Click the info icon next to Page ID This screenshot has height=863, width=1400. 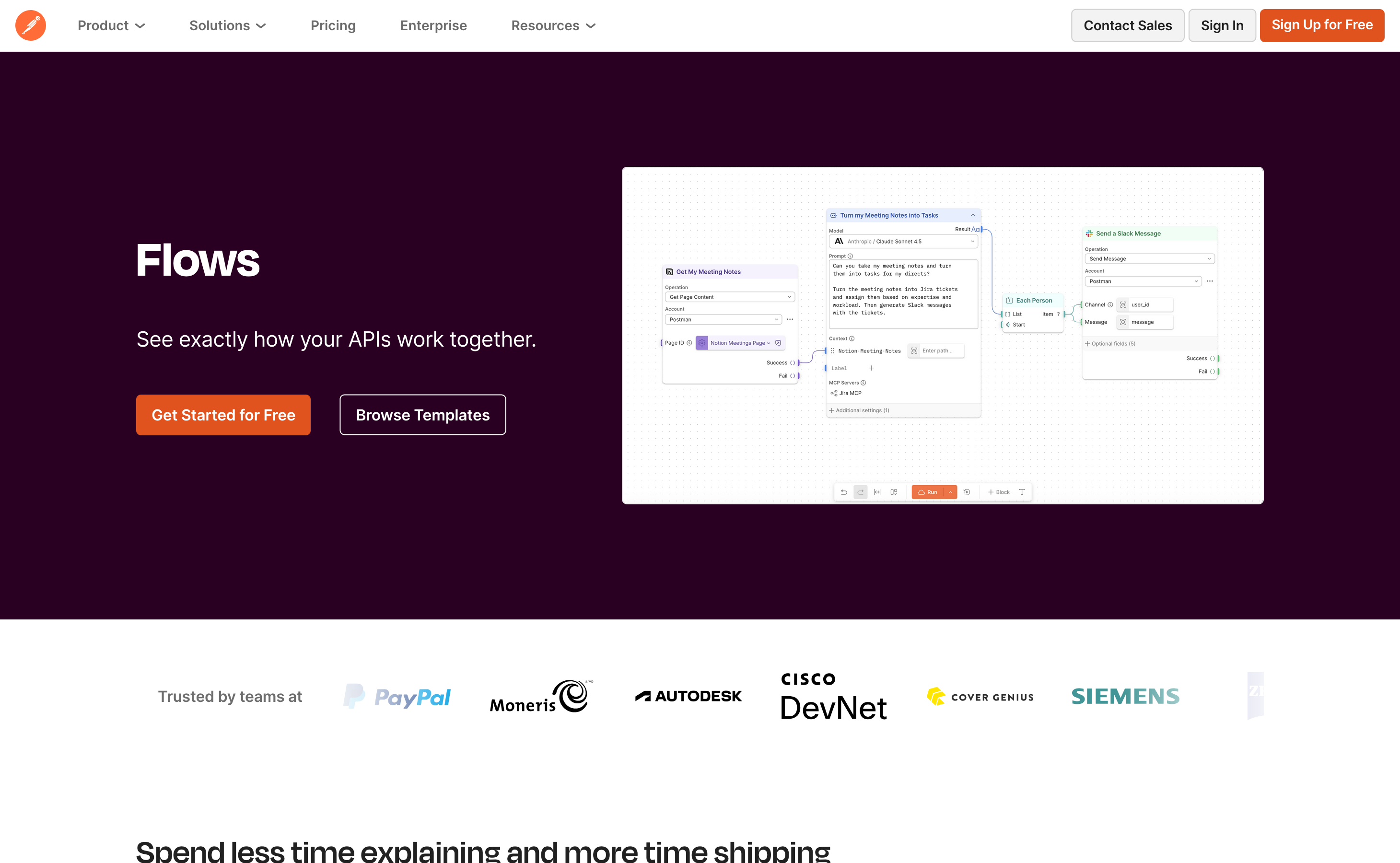[689, 343]
